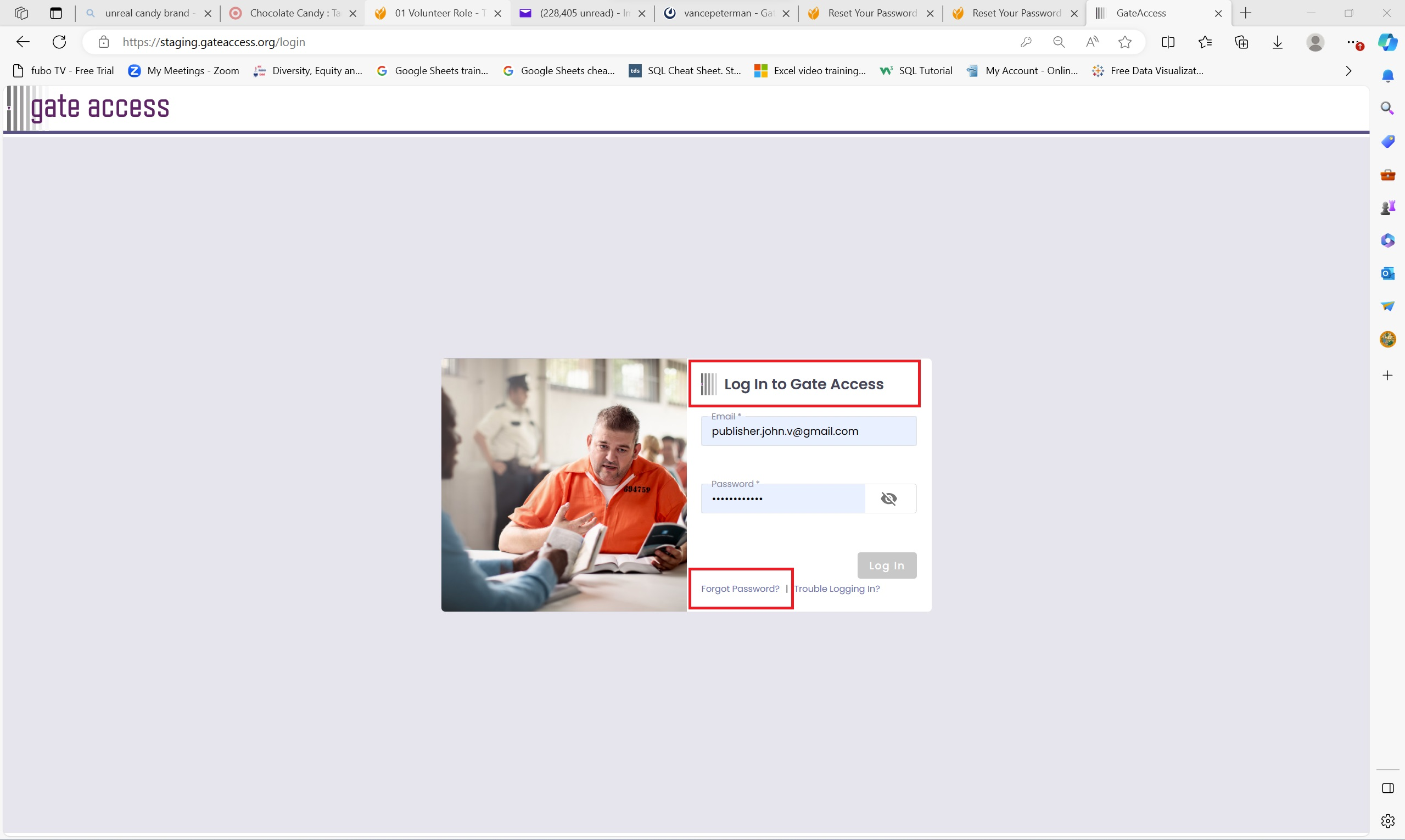This screenshot has width=1405, height=840.
Task: Open Outlook in the Edge sidebar
Action: click(x=1387, y=273)
